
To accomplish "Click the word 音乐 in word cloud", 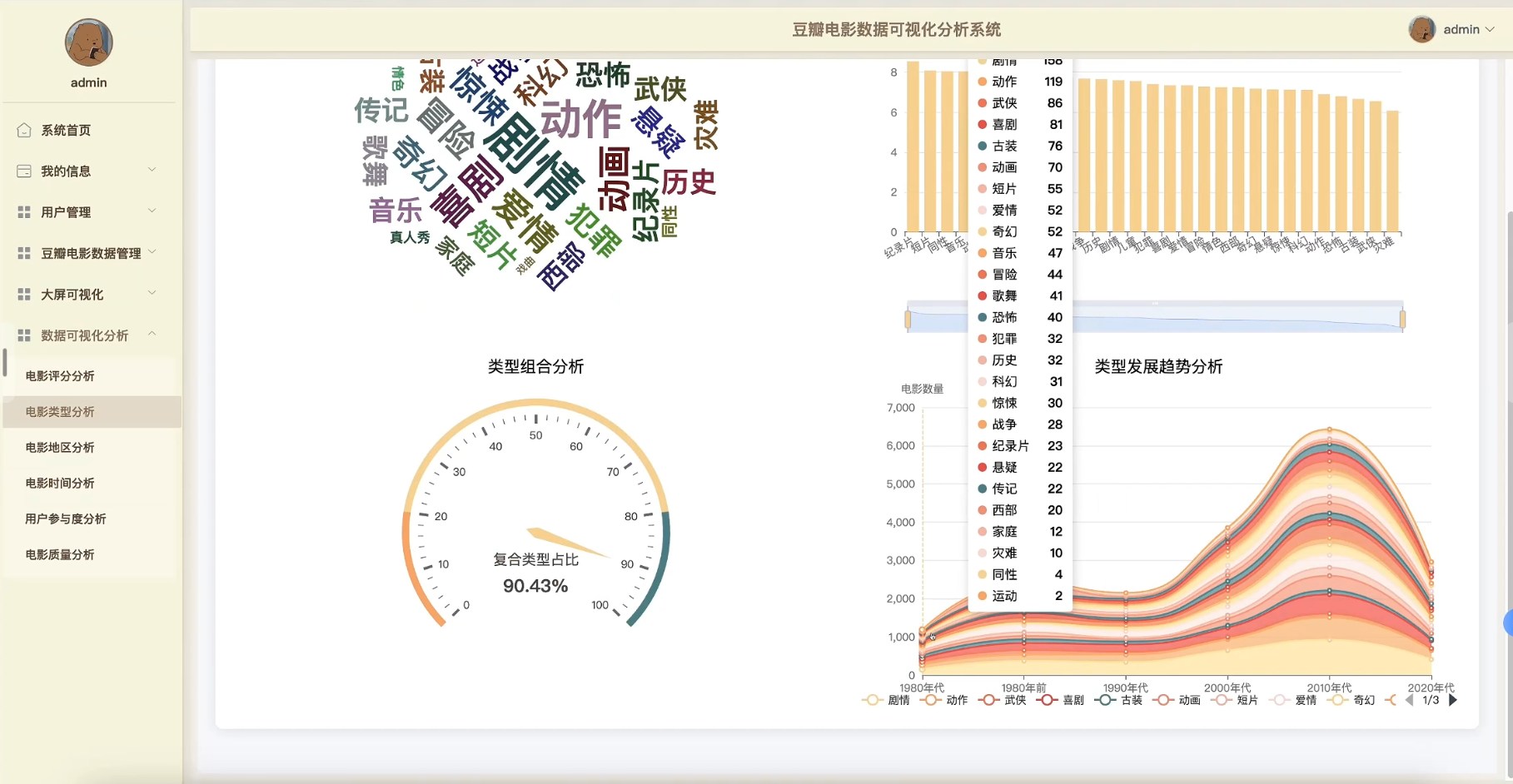I will pyautogui.click(x=396, y=210).
